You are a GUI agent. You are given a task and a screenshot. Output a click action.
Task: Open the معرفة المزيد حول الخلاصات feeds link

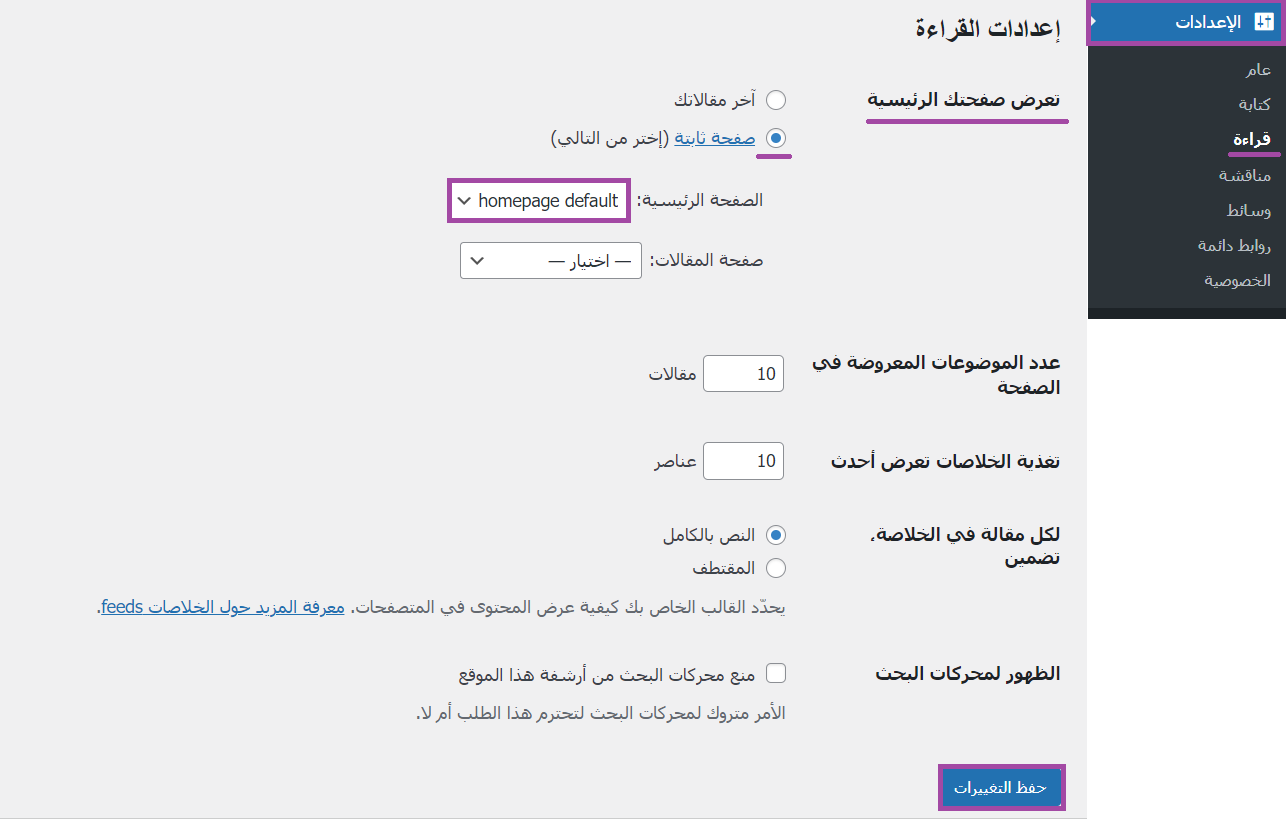pyautogui.click(x=223, y=607)
